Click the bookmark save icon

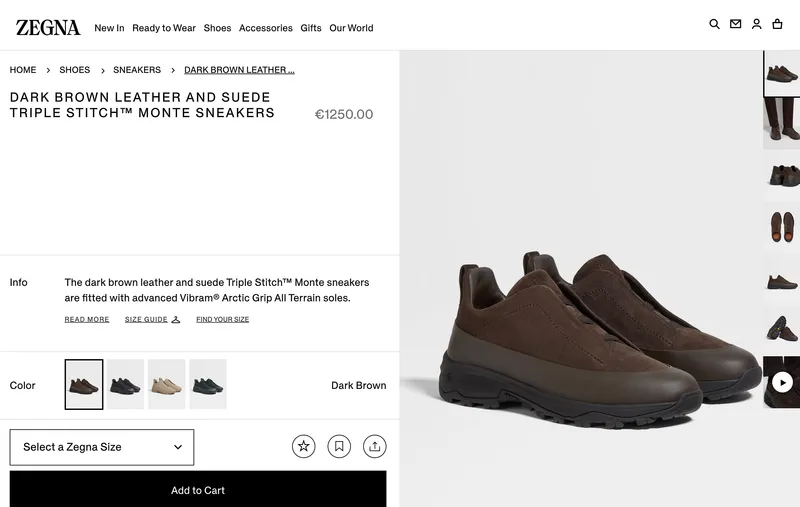(x=339, y=446)
